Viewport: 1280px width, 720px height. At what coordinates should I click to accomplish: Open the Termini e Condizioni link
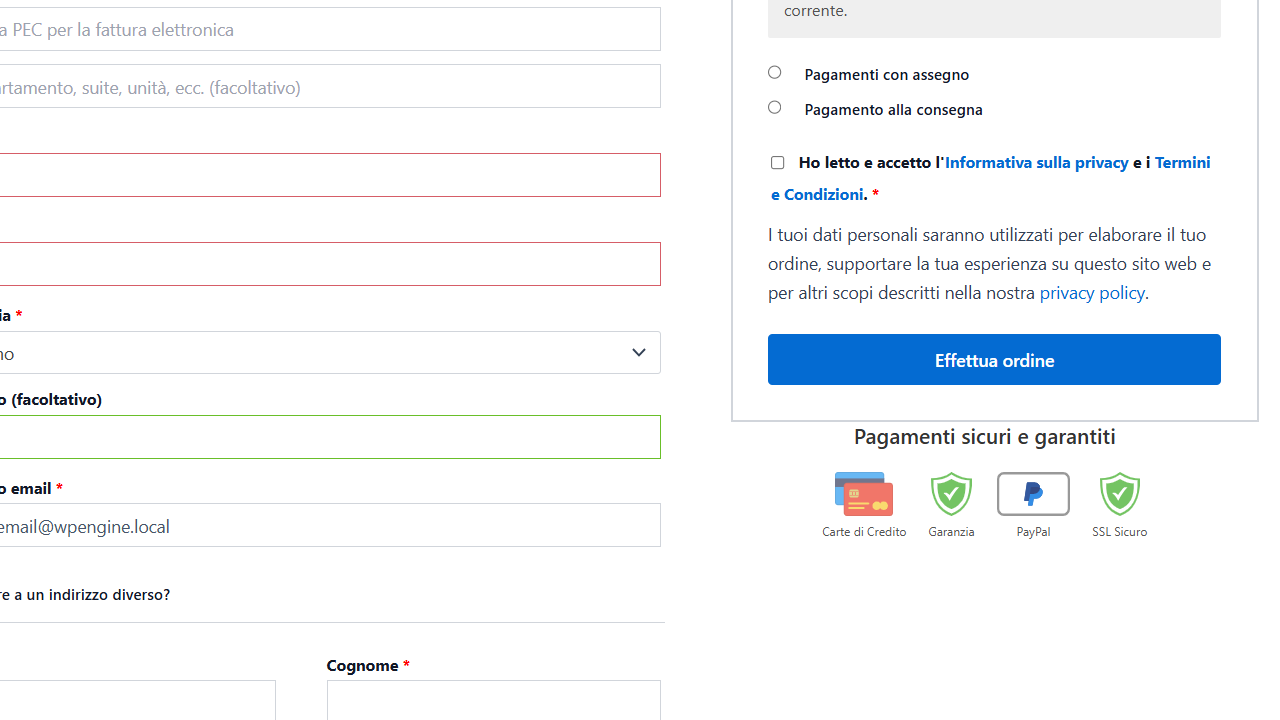click(x=817, y=194)
